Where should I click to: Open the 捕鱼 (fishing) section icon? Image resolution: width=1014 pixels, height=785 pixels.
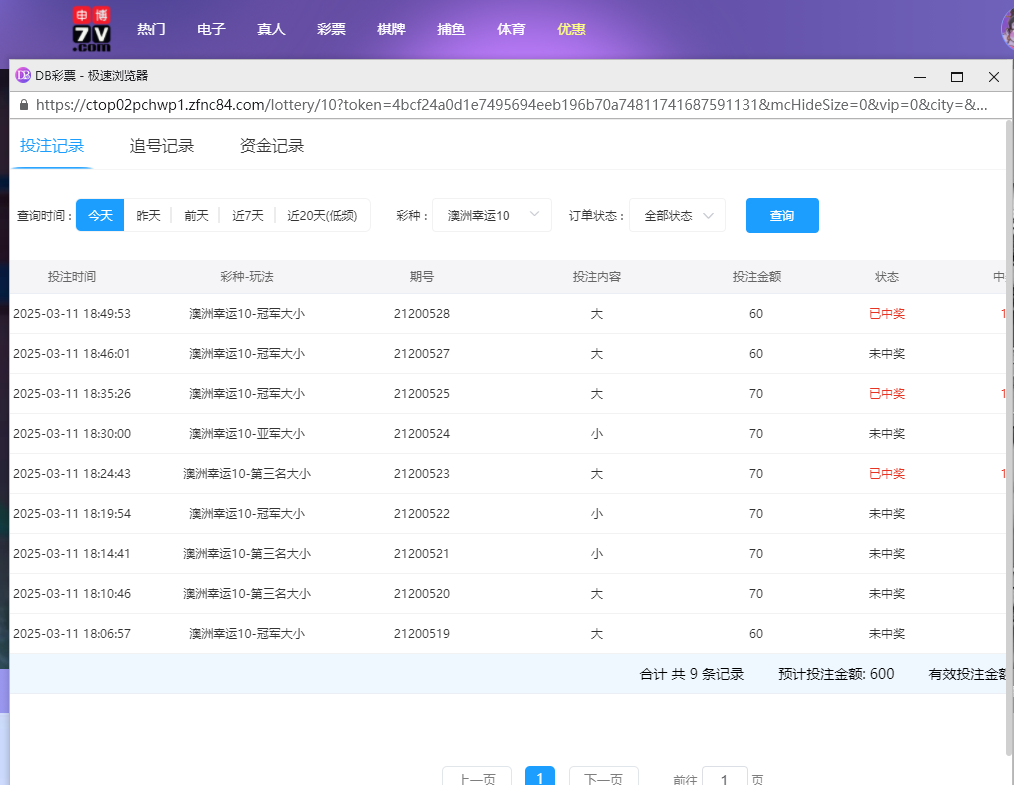click(451, 28)
